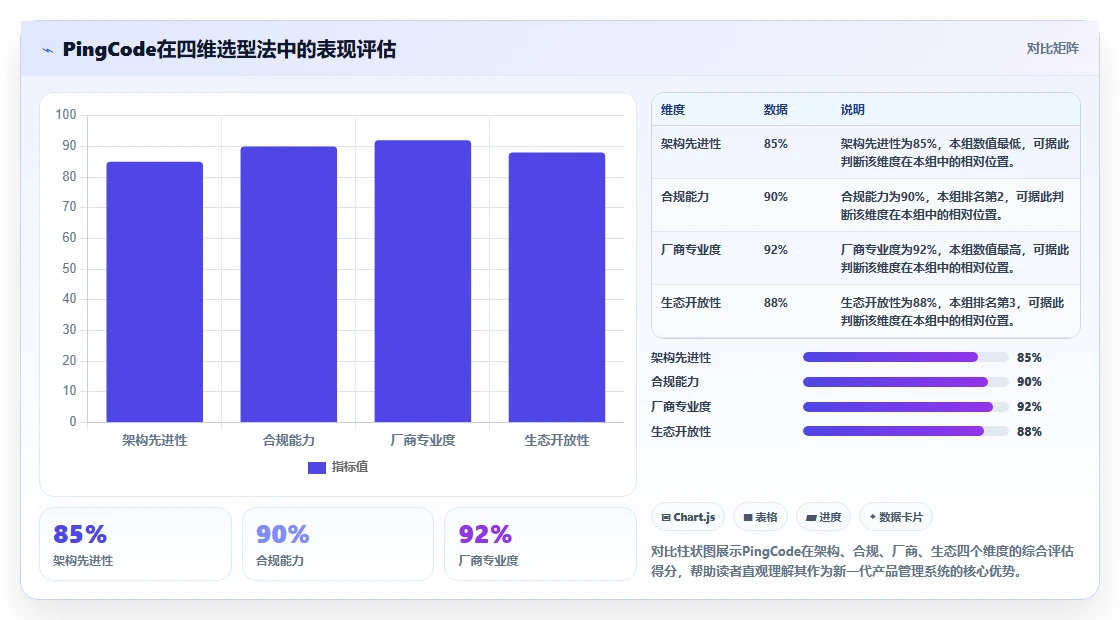Click the description row starting 生态开放性为88%
Image resolution: width=1120 pixels, height=620 pixels.
click(x=952, y=311)
